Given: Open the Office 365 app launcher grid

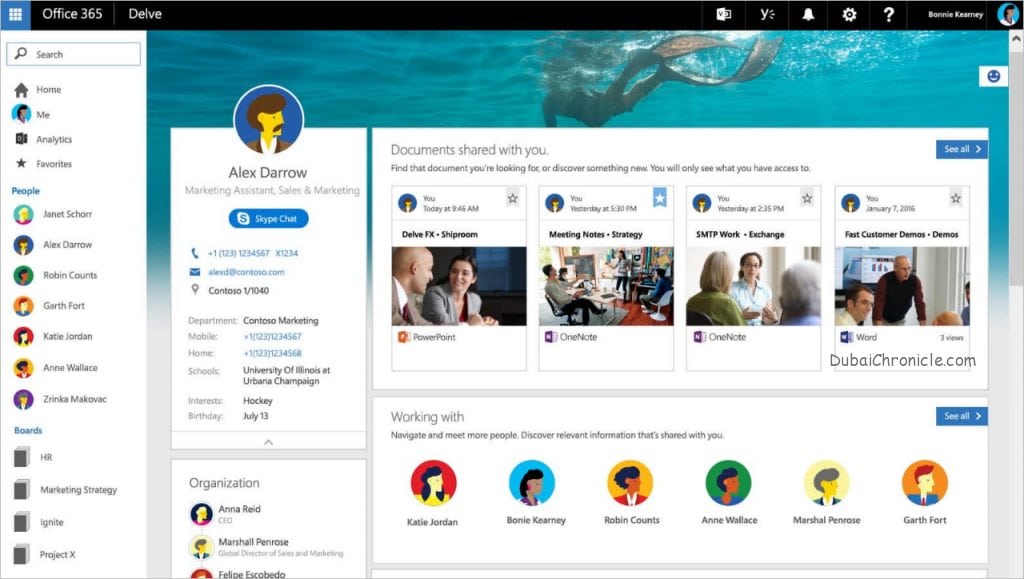Looking at the screenshot, I should click(x=15, y=14).
